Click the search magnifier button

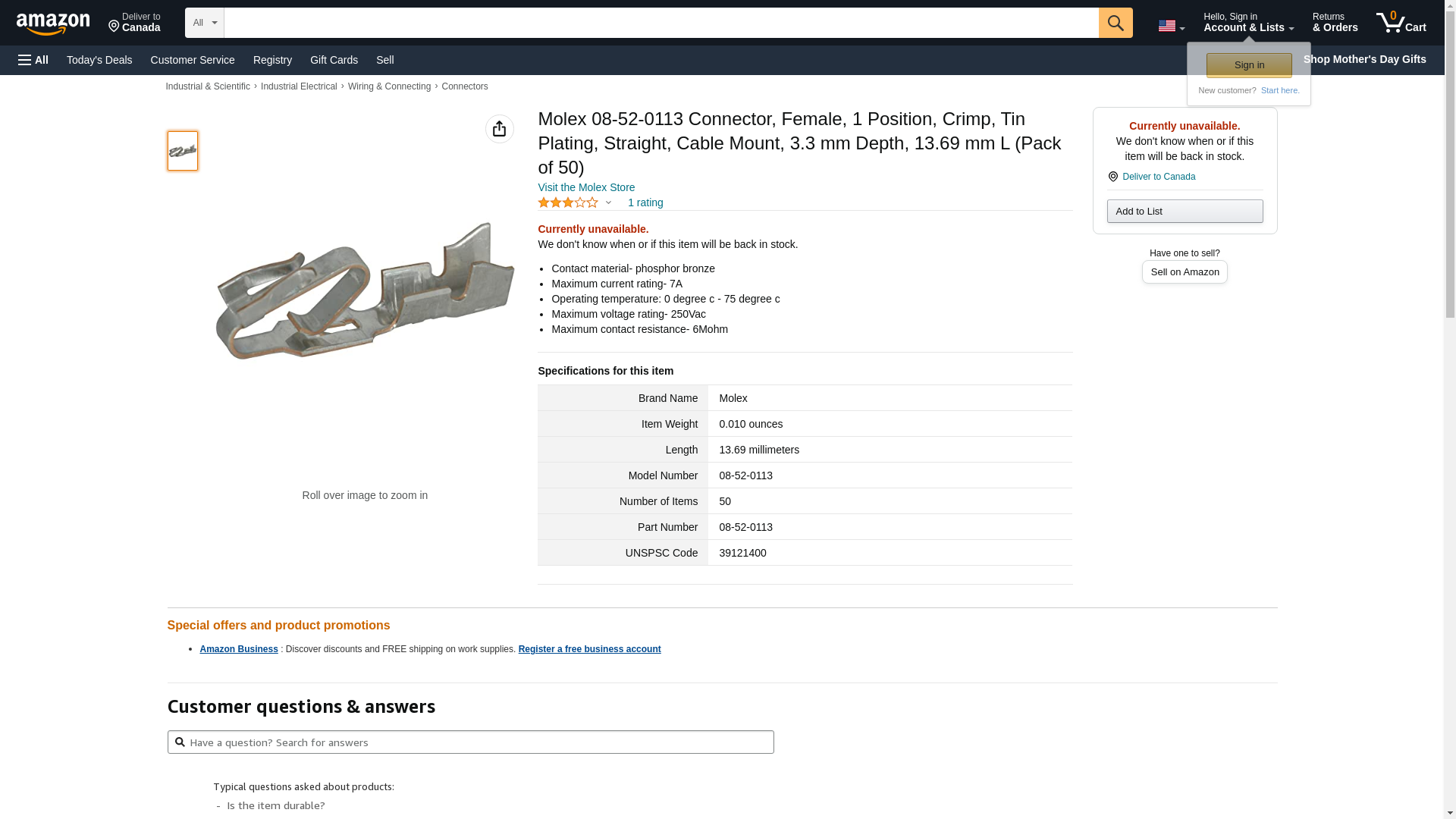click(1115, 23)
